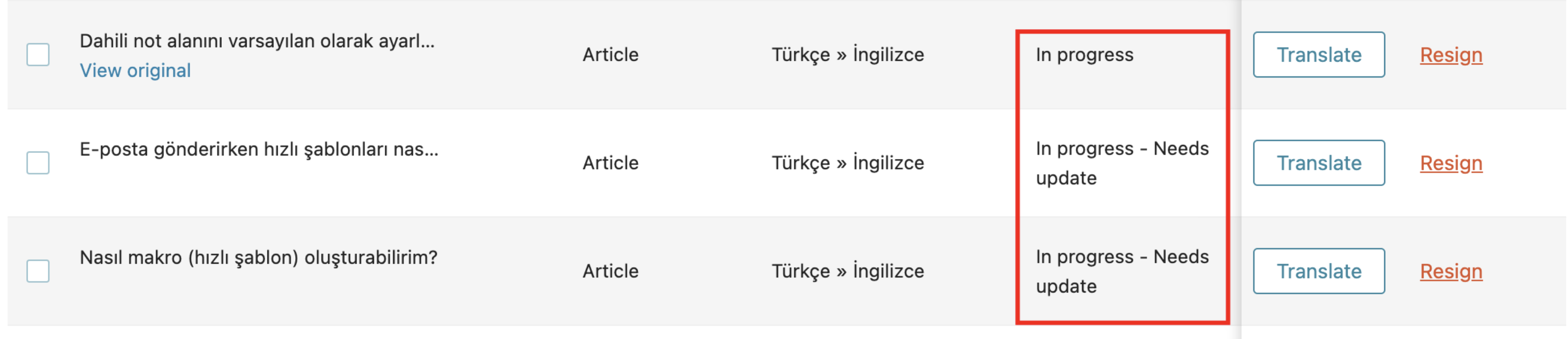Click 'In progress - Needs update' status in second row
1568x339 pixels.
click(x=1123, y=163)
